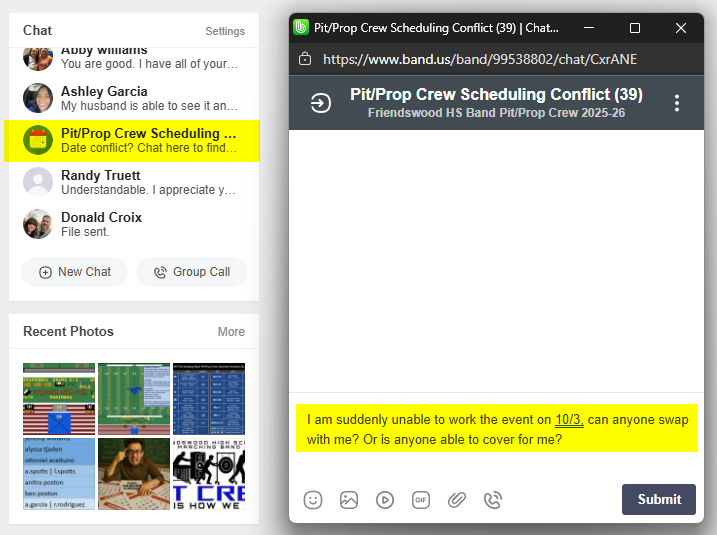Viewport: 717px width, 535px height.
Task: Start a Group Call
Action: click(191, 272)
